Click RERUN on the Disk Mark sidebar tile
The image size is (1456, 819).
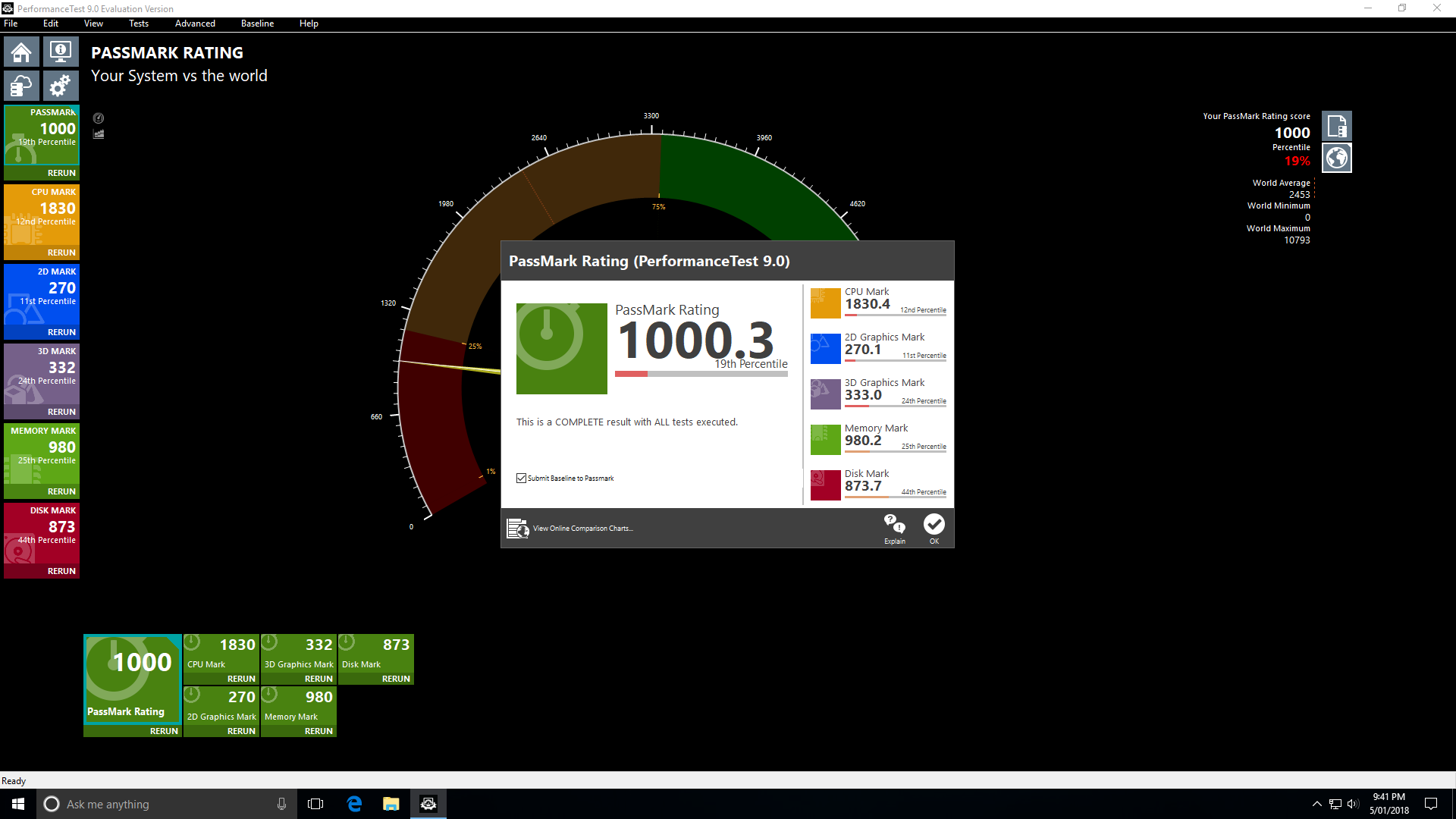(61, 571)
